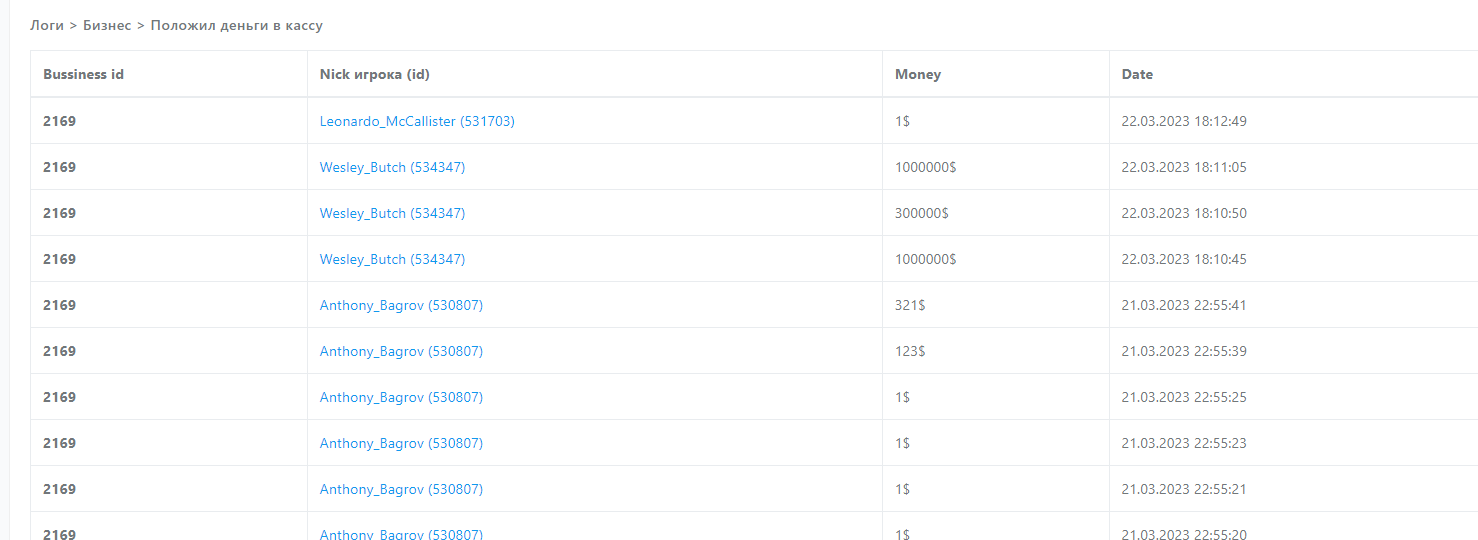The width and height of the screenshot is (1478, 540).
Task: Click Anthony_Bagrov link dated 22:55:23
Action: [x=401, y=443]
